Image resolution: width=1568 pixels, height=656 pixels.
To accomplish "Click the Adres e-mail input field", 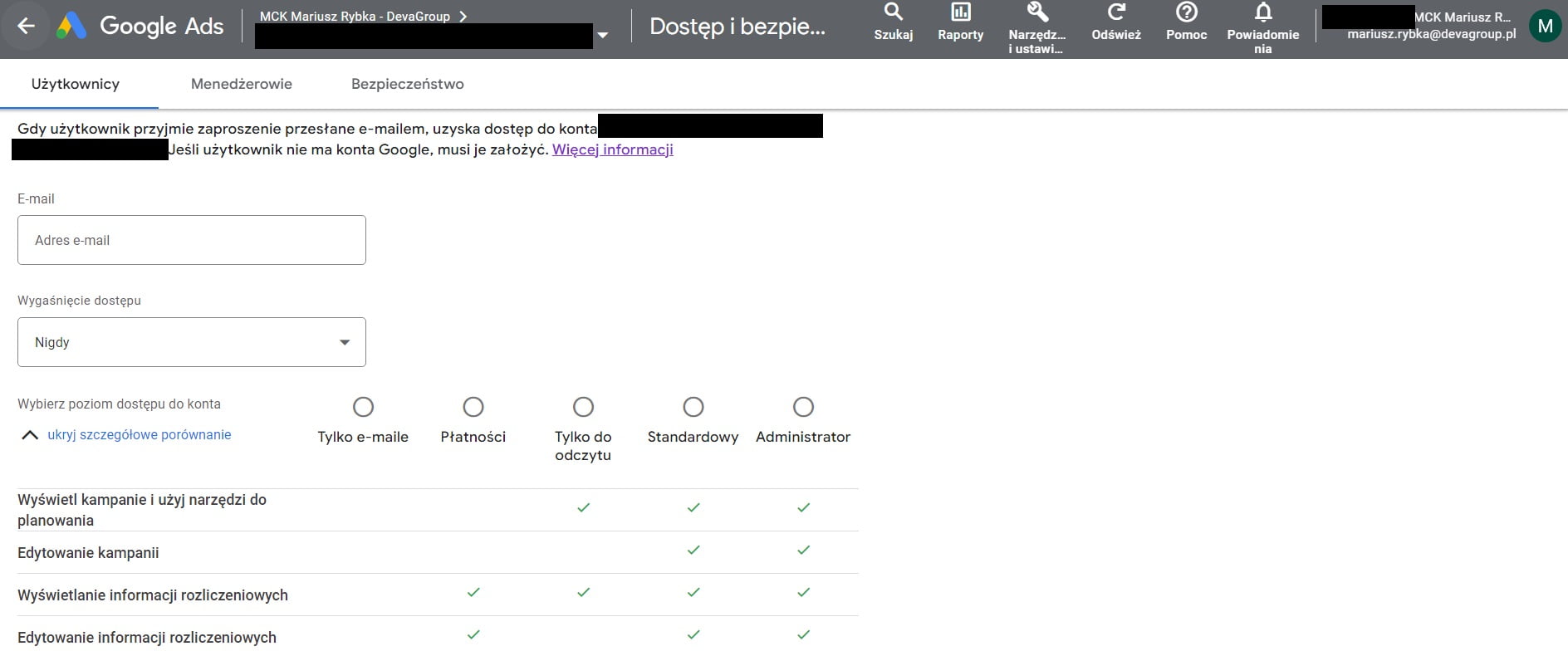I will pos(191,240).
